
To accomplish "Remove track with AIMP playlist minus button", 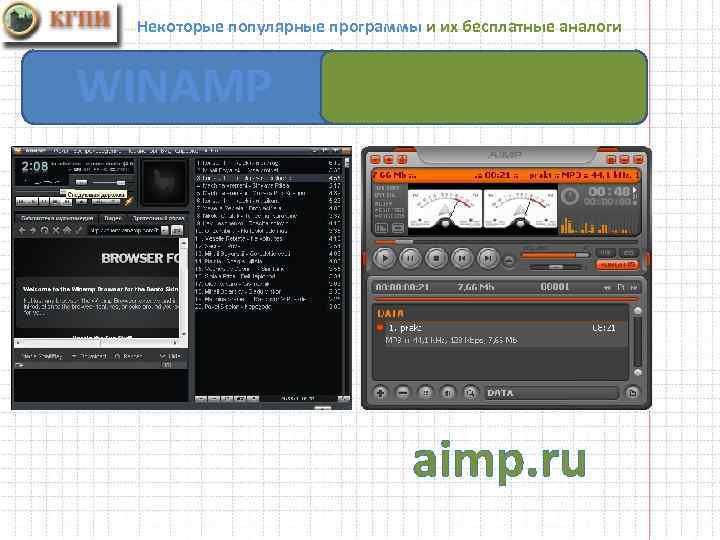I will click(x=403, y=393).
